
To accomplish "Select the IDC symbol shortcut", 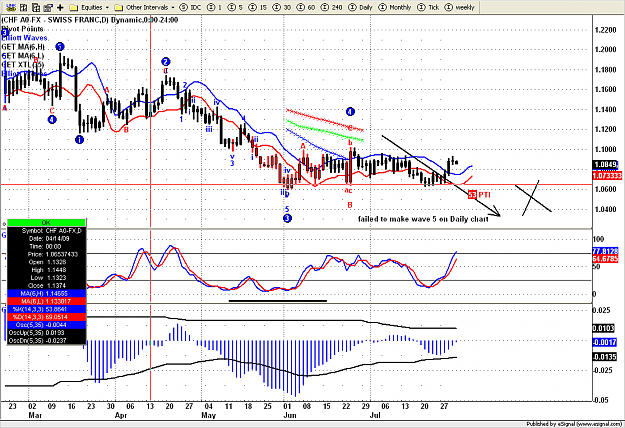I will point(191,7).
